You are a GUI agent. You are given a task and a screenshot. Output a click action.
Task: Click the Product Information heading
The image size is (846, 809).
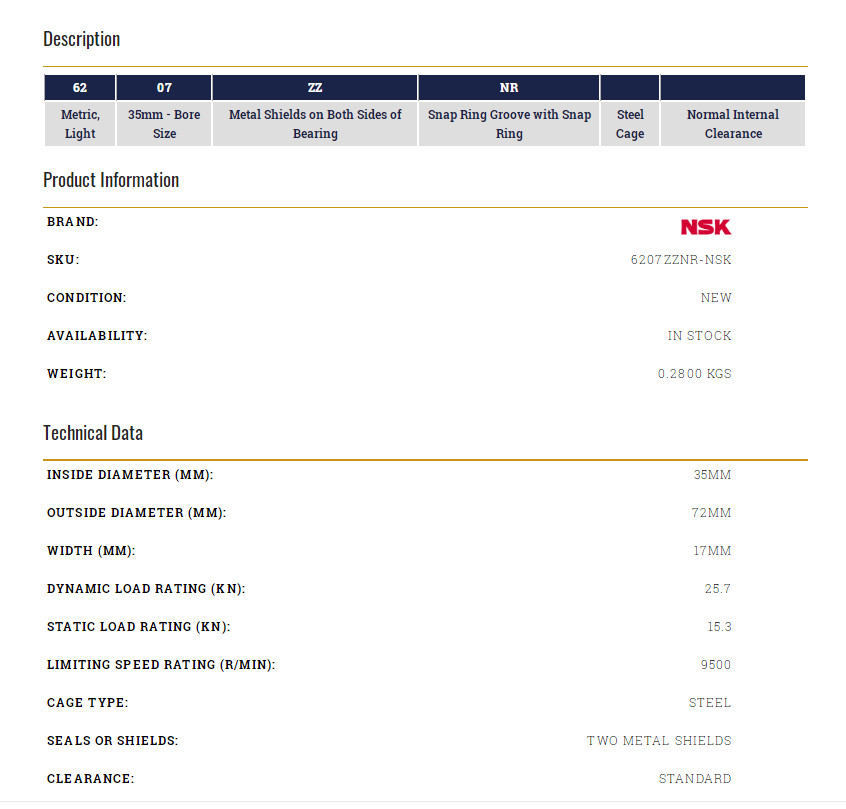111,180
